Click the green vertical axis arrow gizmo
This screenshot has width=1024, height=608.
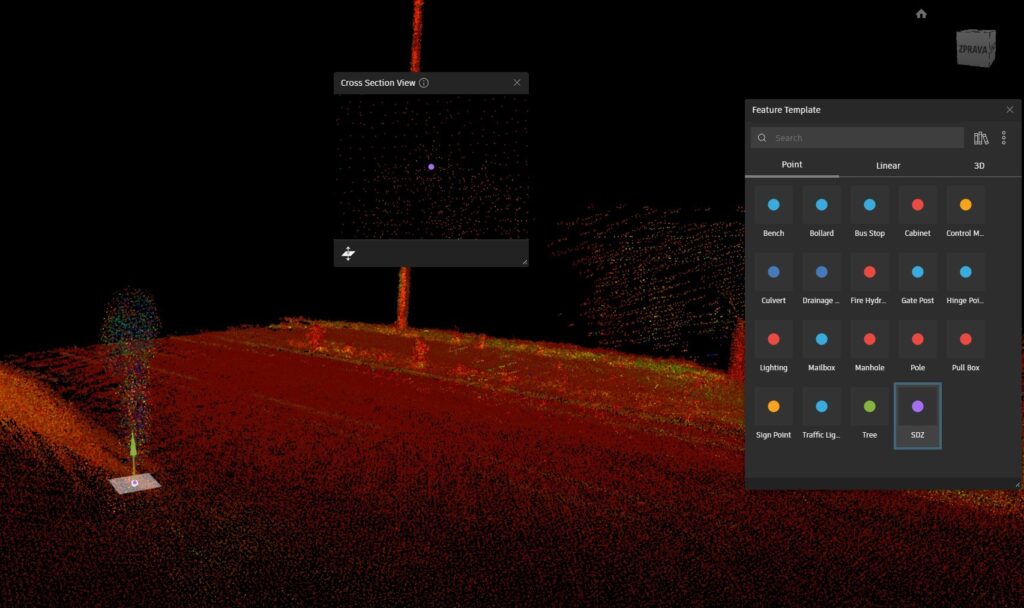pos(133,447)
